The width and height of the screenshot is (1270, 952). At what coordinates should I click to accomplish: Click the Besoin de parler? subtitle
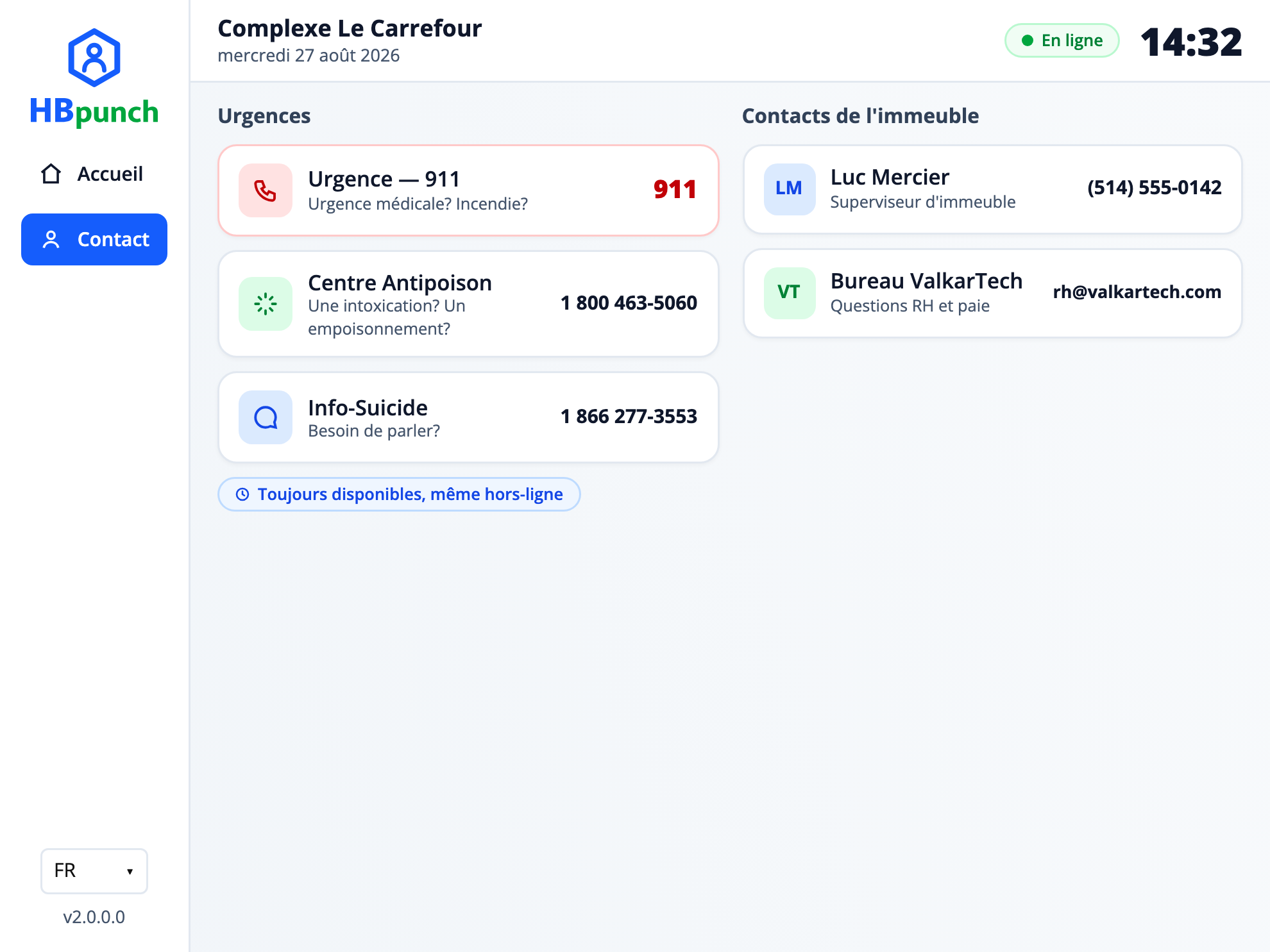[374, 431]
